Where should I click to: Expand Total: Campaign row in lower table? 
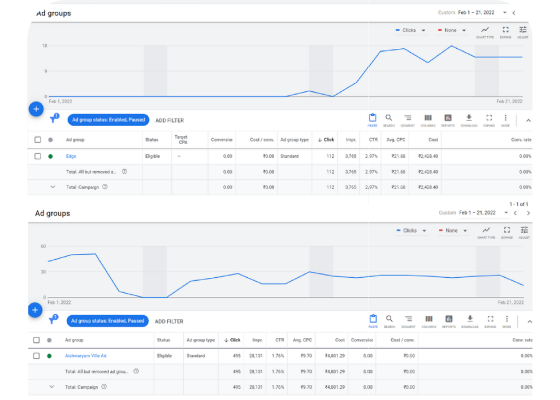tap(52, 387)
